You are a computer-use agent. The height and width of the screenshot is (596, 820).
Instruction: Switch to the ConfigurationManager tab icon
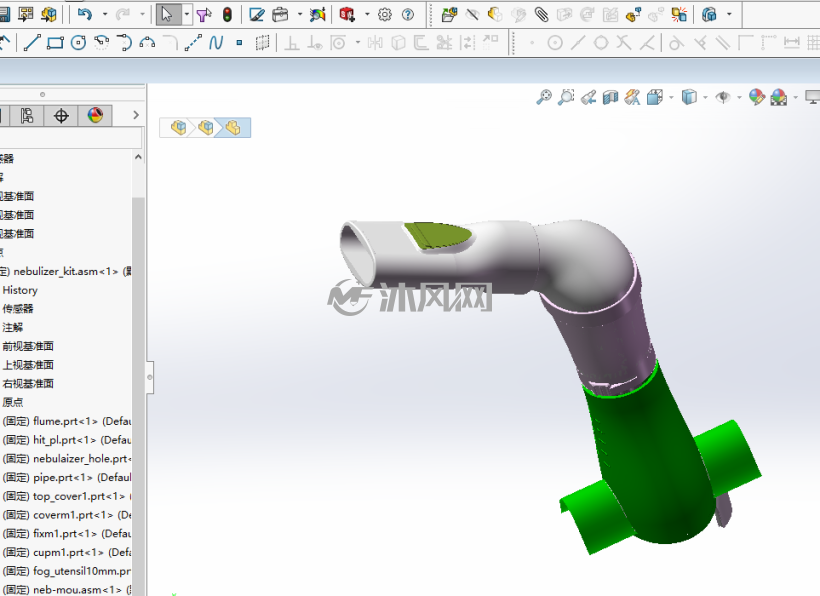tap(27, 116)
